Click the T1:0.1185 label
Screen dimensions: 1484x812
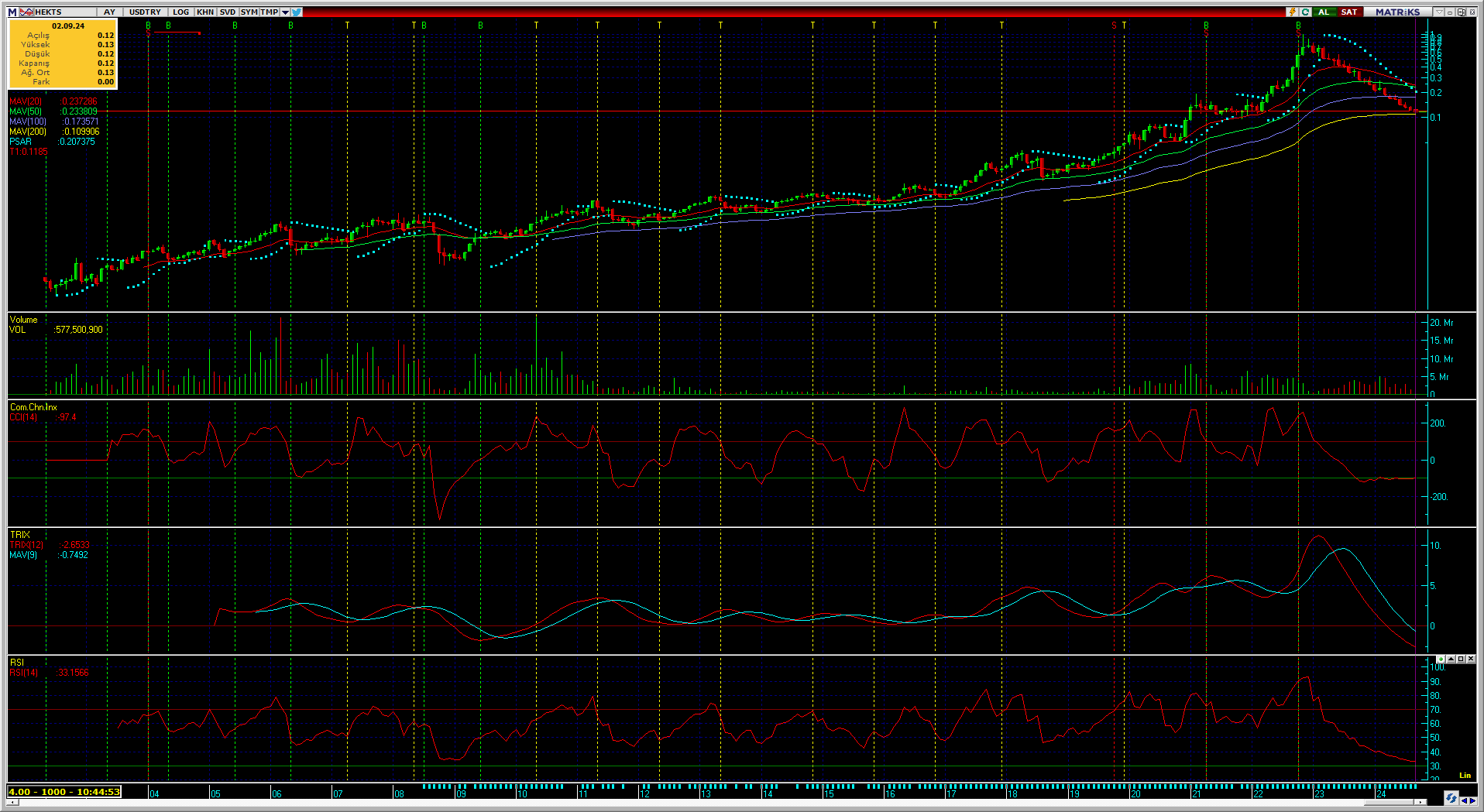29,152
